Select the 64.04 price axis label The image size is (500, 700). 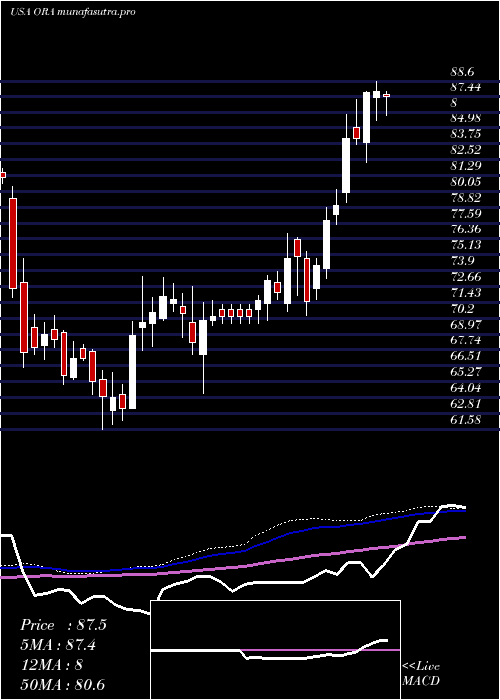[466, 388]
